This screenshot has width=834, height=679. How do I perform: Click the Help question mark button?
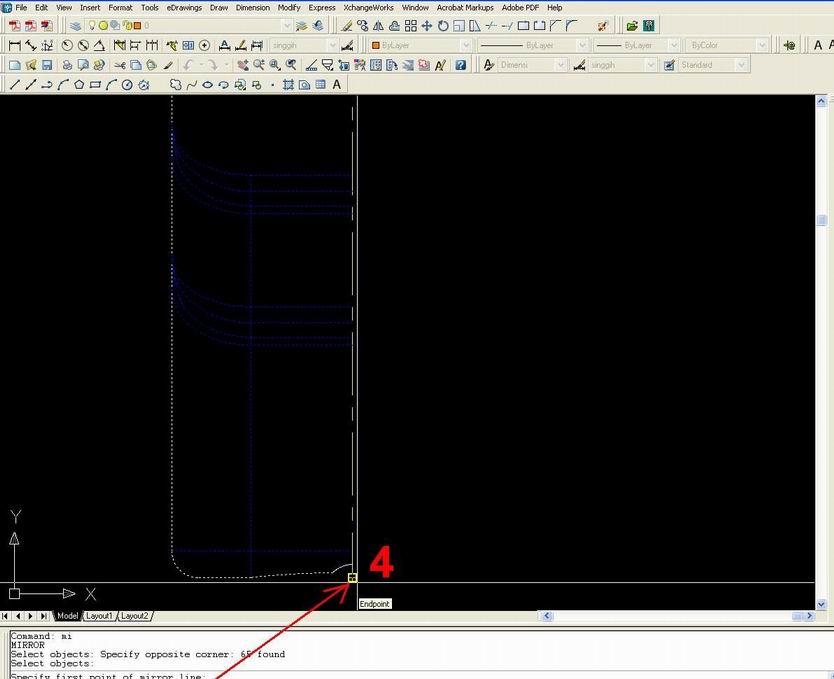(x=460, y=65)
